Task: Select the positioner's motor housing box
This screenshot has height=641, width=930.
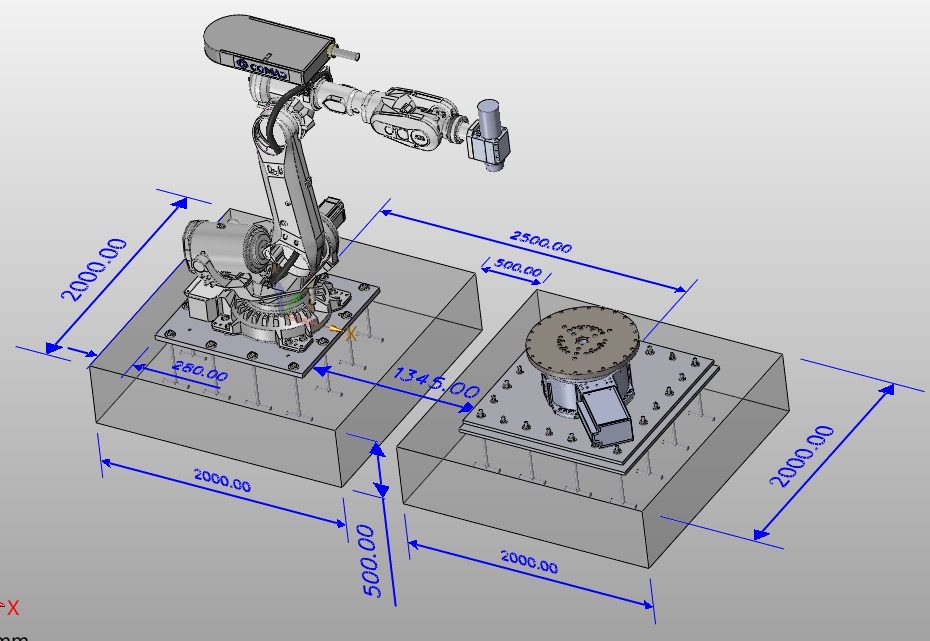Action: coord(607,415)
